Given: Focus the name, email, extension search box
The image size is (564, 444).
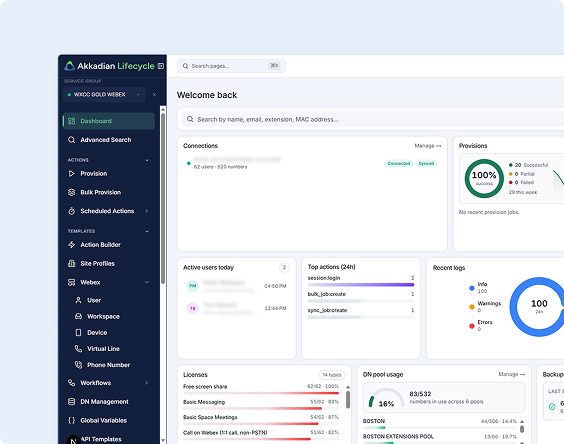Looking at the screenshot, I should click(372, 119).
